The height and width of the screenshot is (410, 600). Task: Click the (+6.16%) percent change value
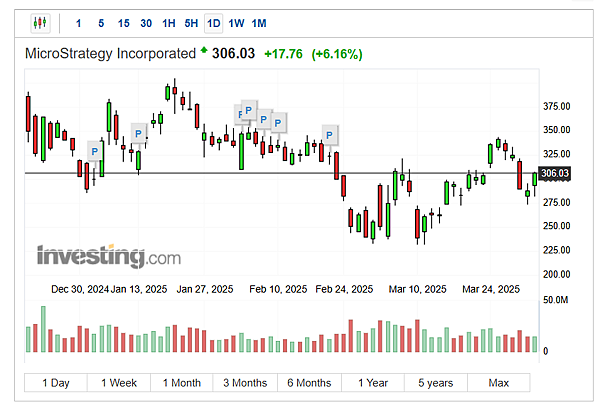(337, 54)
